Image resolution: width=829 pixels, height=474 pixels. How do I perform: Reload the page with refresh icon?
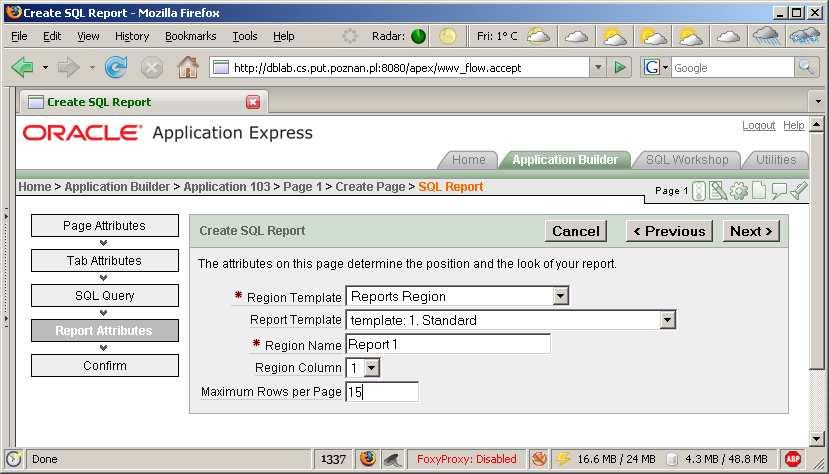(x=116, y=68)
